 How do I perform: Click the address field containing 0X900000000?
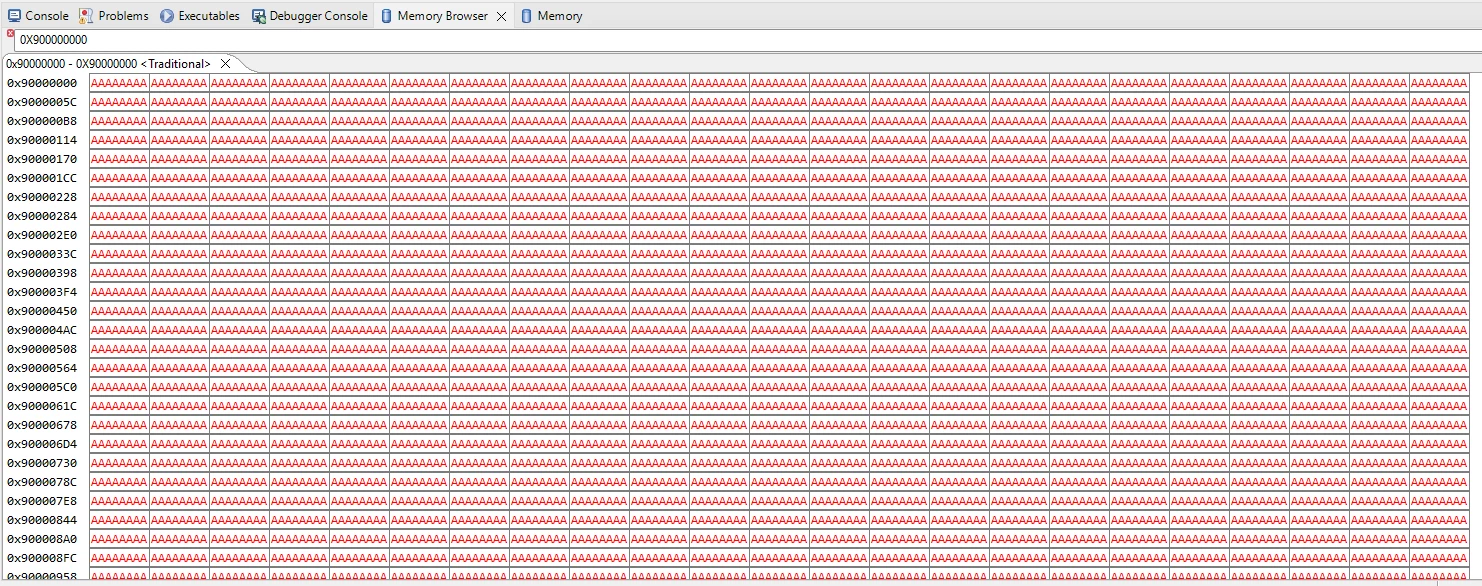pyautogui.click(x=748, y=40)
